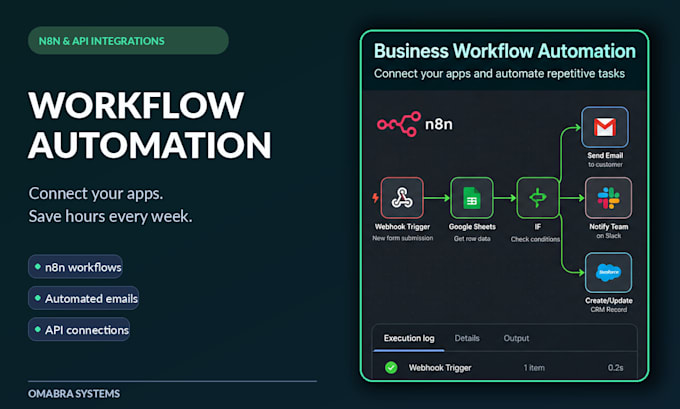The image size is (680, 409).
Task: Click the API connections tag
Action: (x=79, y=330)
